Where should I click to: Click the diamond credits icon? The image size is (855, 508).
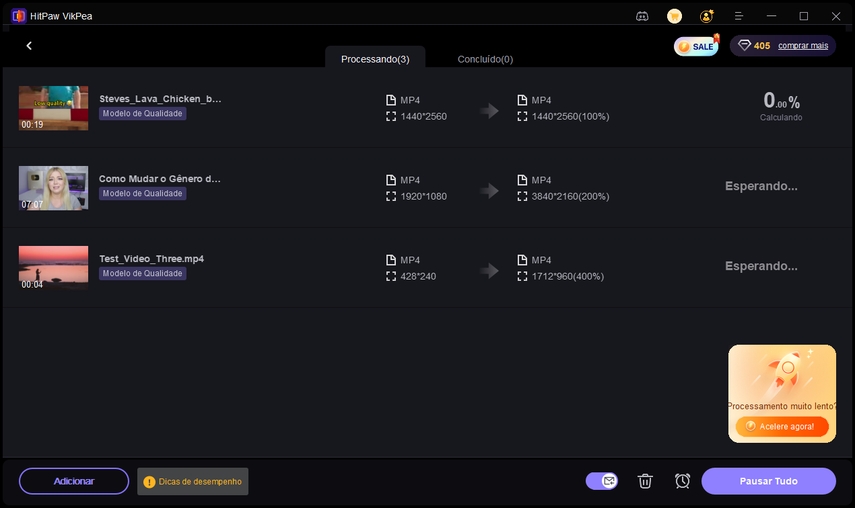[744, 46]
